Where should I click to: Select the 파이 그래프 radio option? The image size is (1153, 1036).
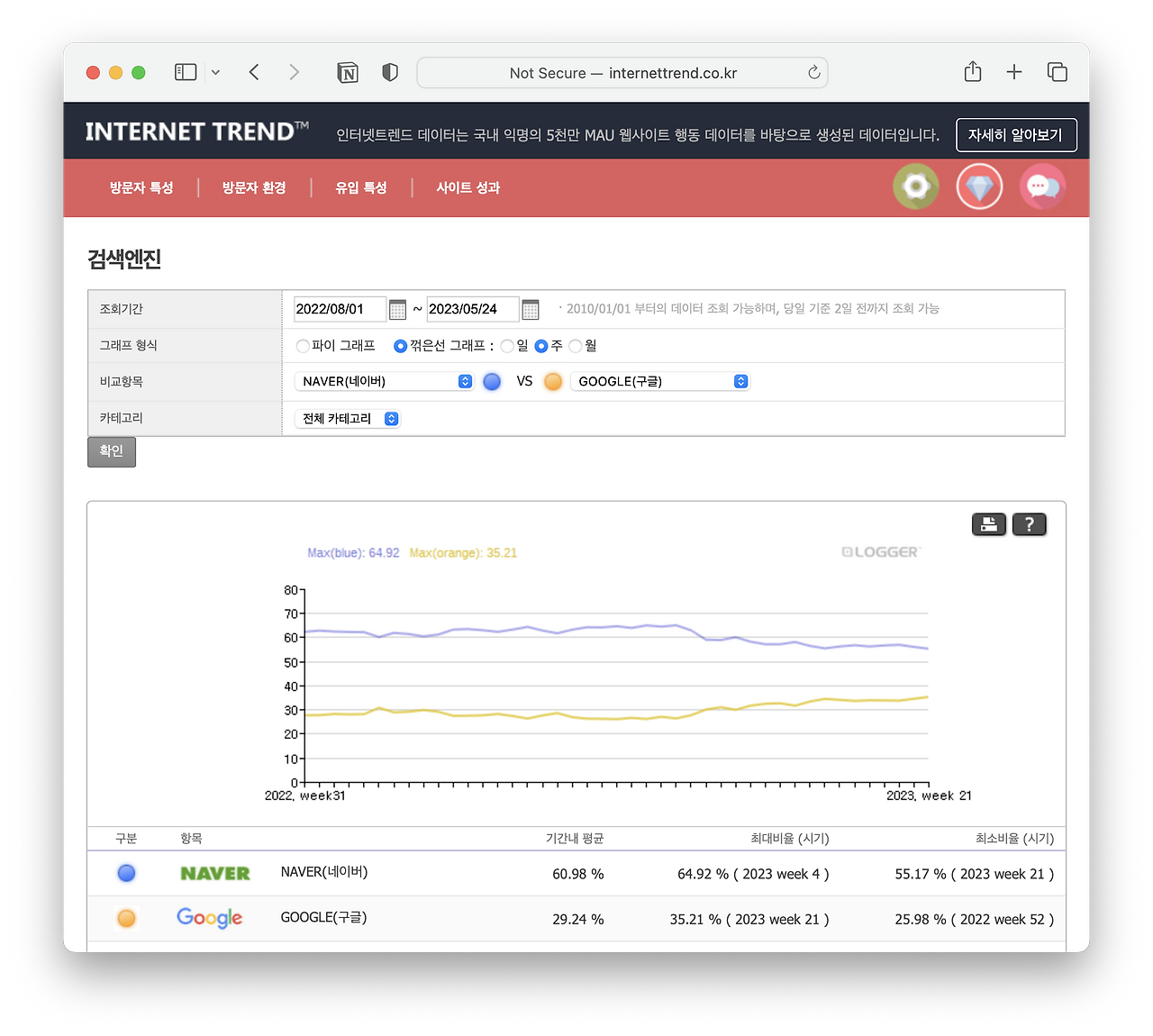click(303, 346)
